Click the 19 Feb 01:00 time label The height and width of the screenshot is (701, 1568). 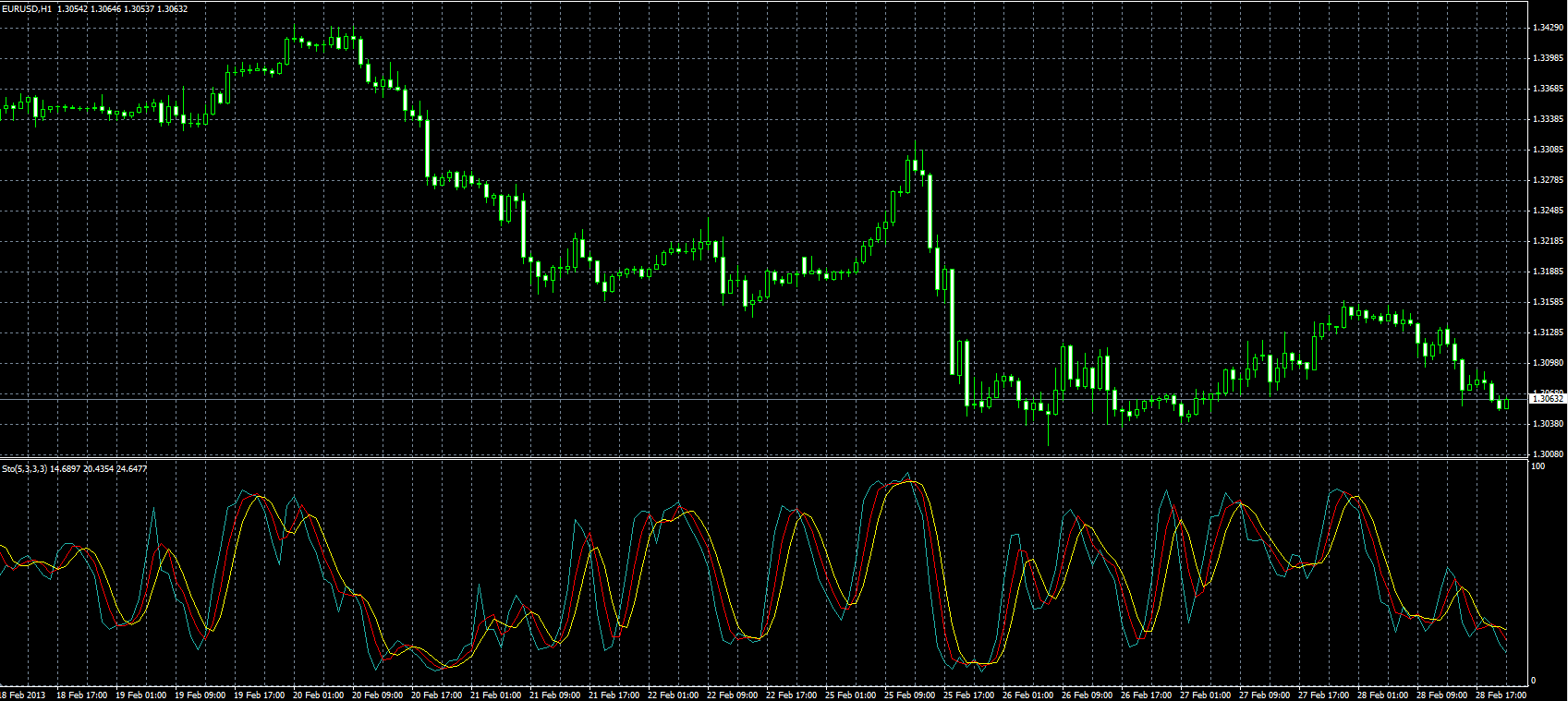click(141, 695)
